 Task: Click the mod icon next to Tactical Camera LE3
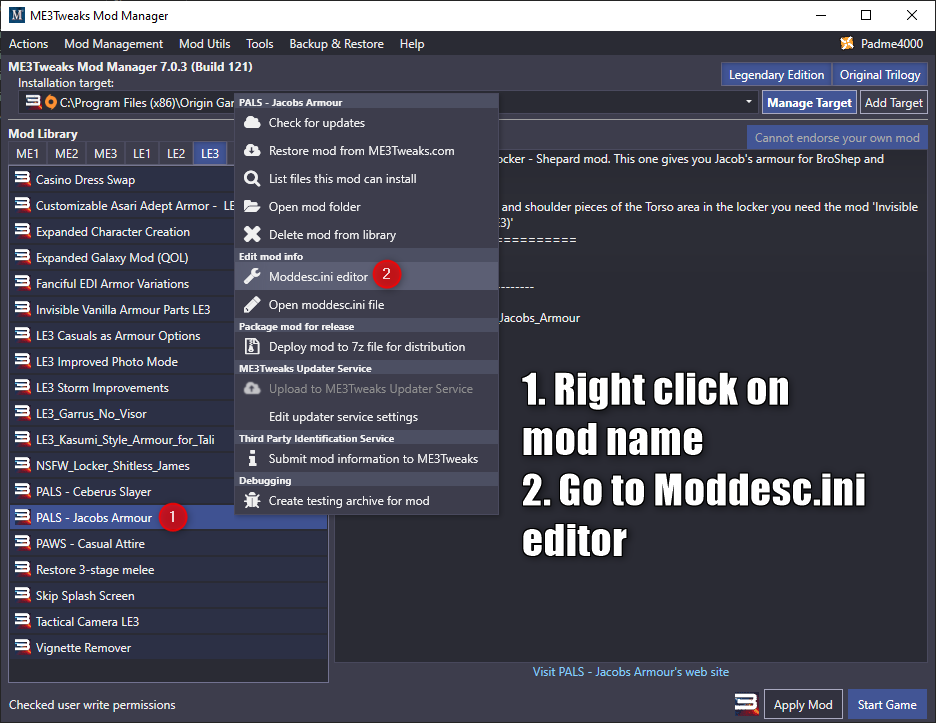click(23, 620)
